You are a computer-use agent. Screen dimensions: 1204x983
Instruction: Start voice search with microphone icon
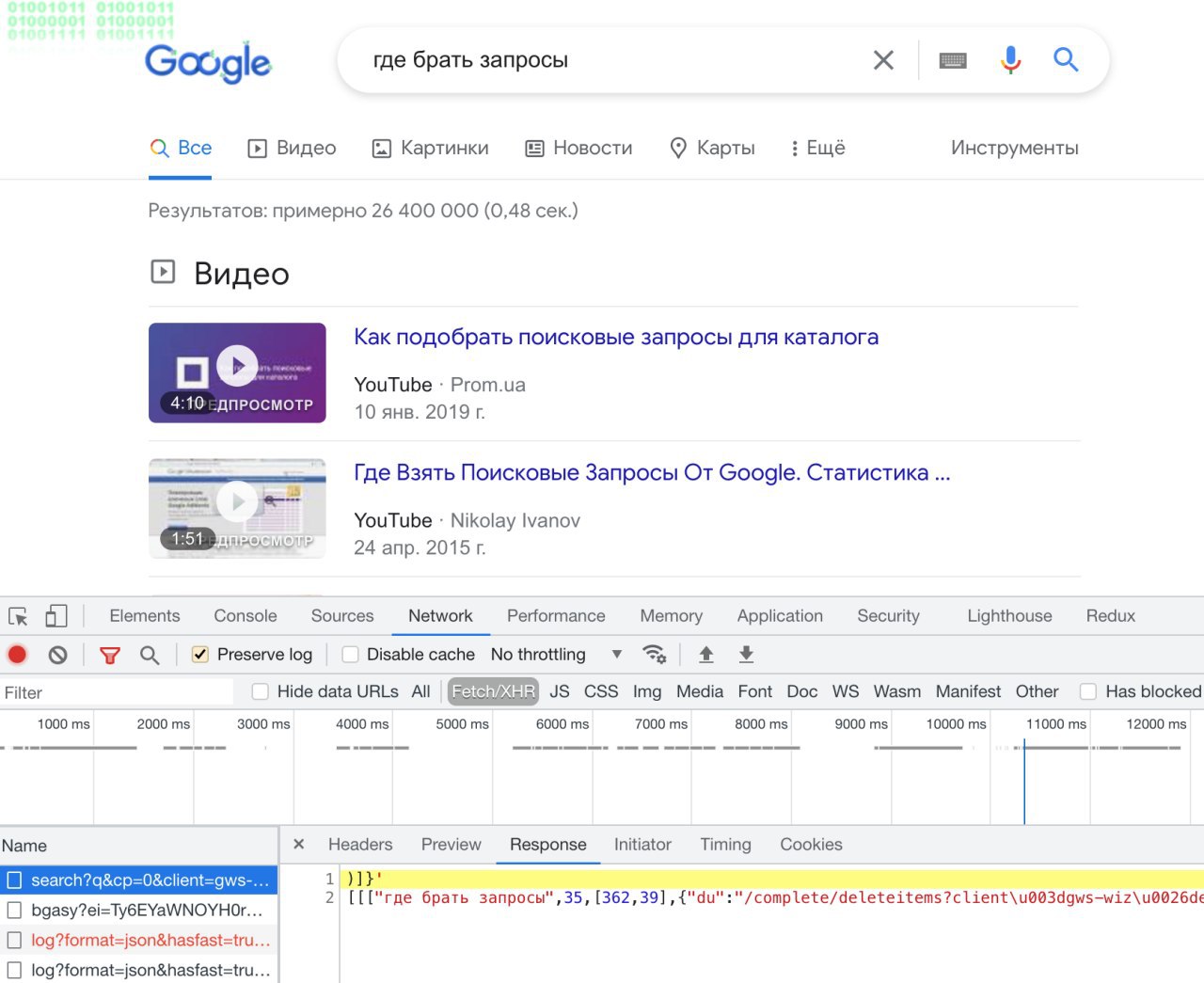coord(1011,60)
